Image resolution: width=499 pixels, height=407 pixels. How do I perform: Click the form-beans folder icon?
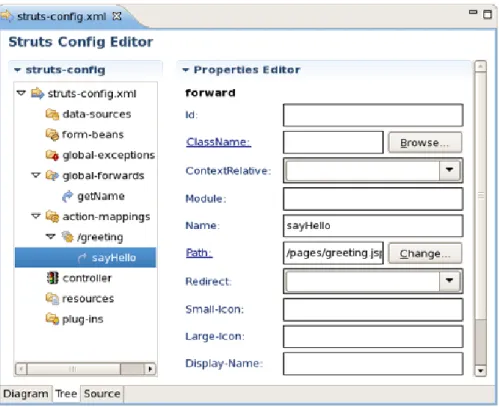52,135
